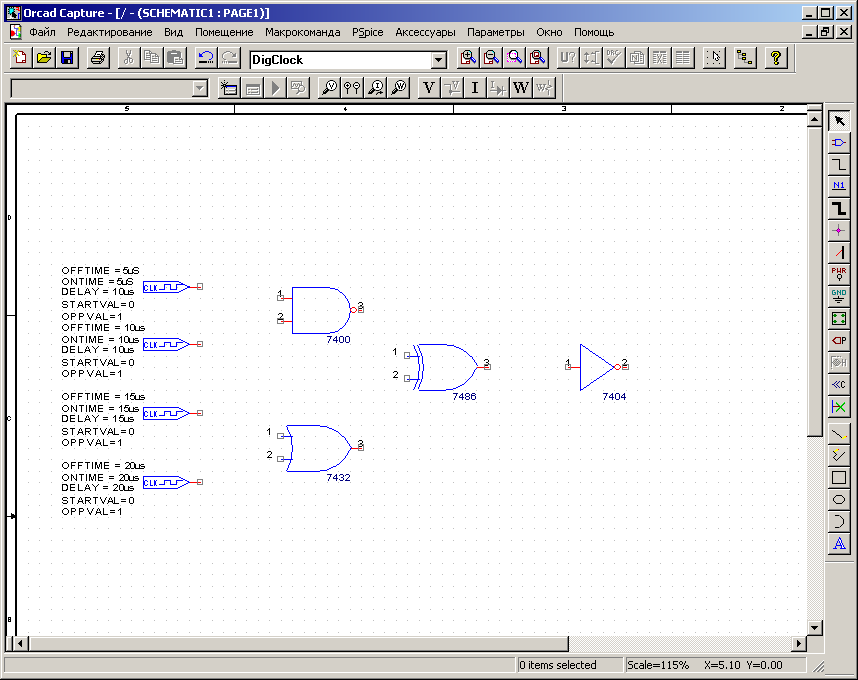Select the Place Ellipse tool
Image resolution: width=858 pixels, height=680 pixels.
tap(839, 499)
